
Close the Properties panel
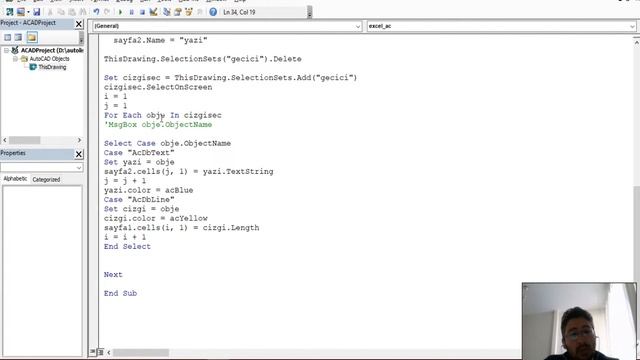coord(79,154)
